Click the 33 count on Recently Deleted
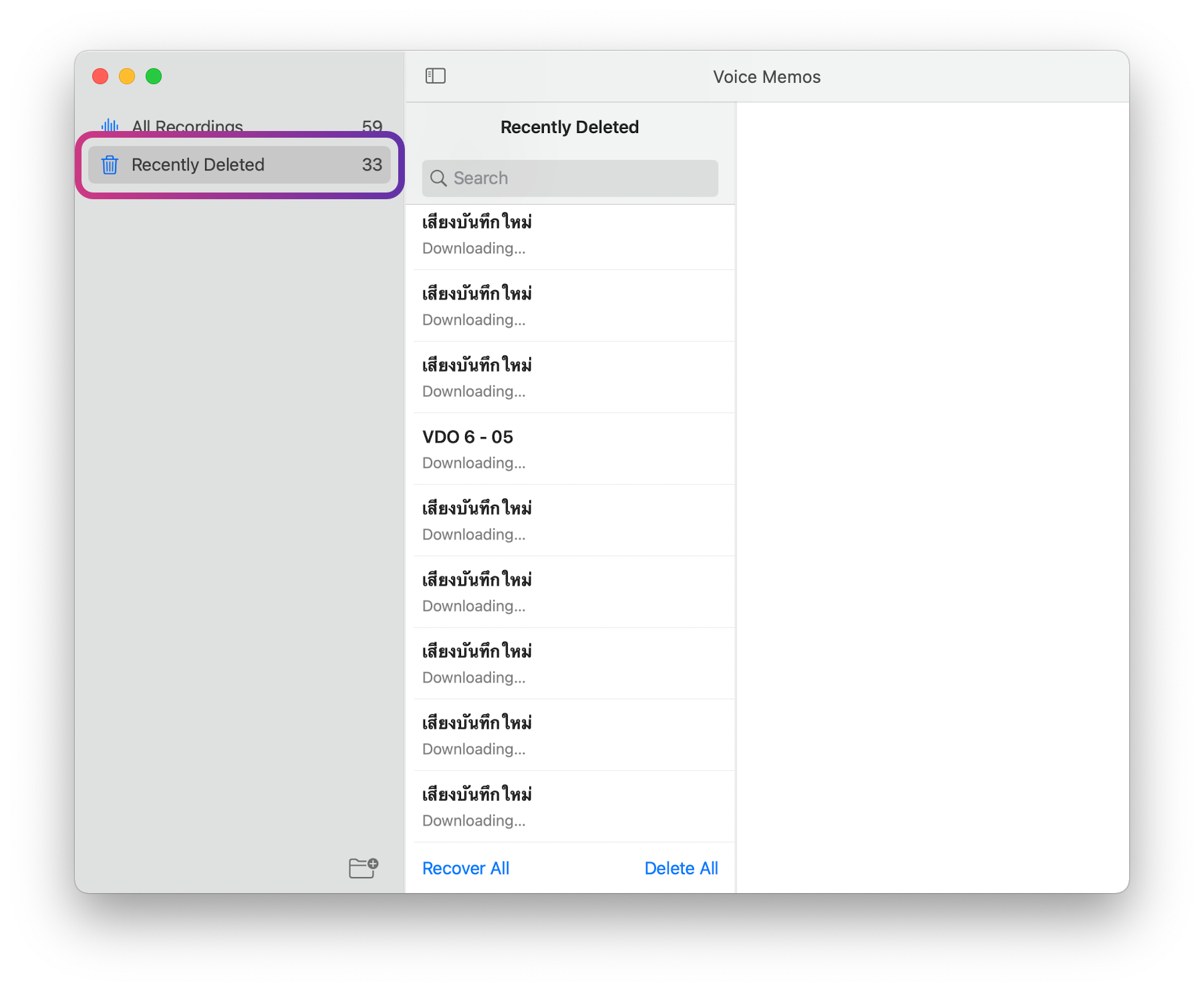The image size is (1204, 992). point(371,164)
